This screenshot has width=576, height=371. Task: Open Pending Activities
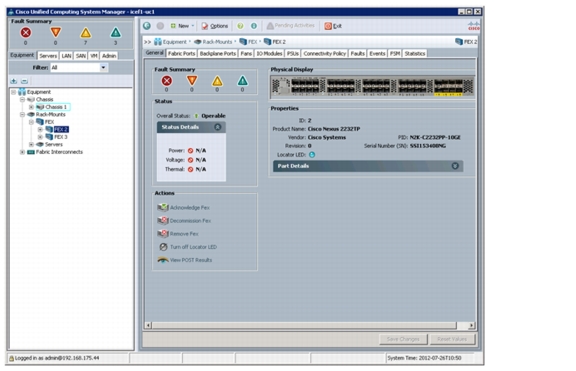point(291,26)
